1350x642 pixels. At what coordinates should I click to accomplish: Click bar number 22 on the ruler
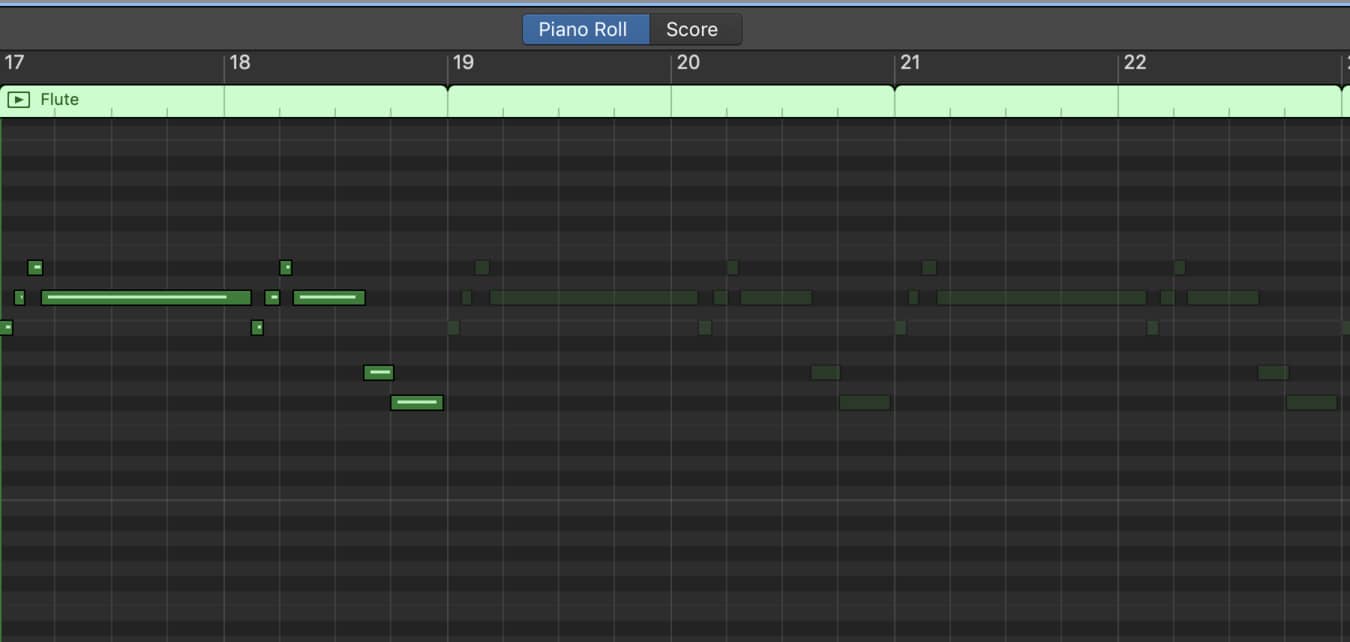[1135, 62]
